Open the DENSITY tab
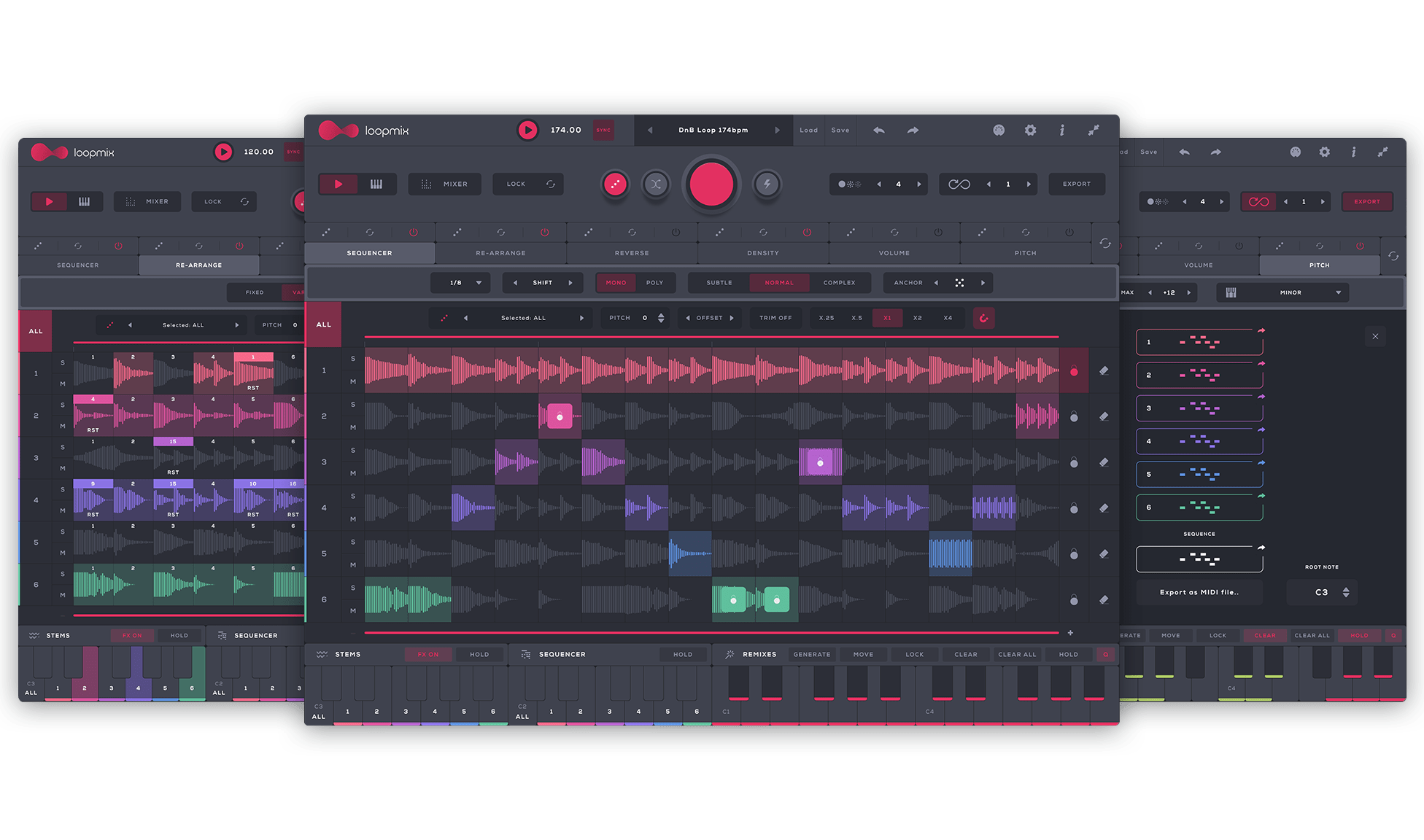The height and width of the screenshot is (840, 1424). 763,253
